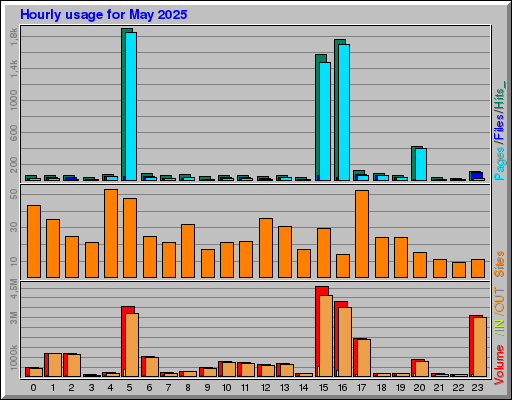This screenshot has height=400, width=512.
Task: Click the '1000' y-axis label
Action: (14, 100)
